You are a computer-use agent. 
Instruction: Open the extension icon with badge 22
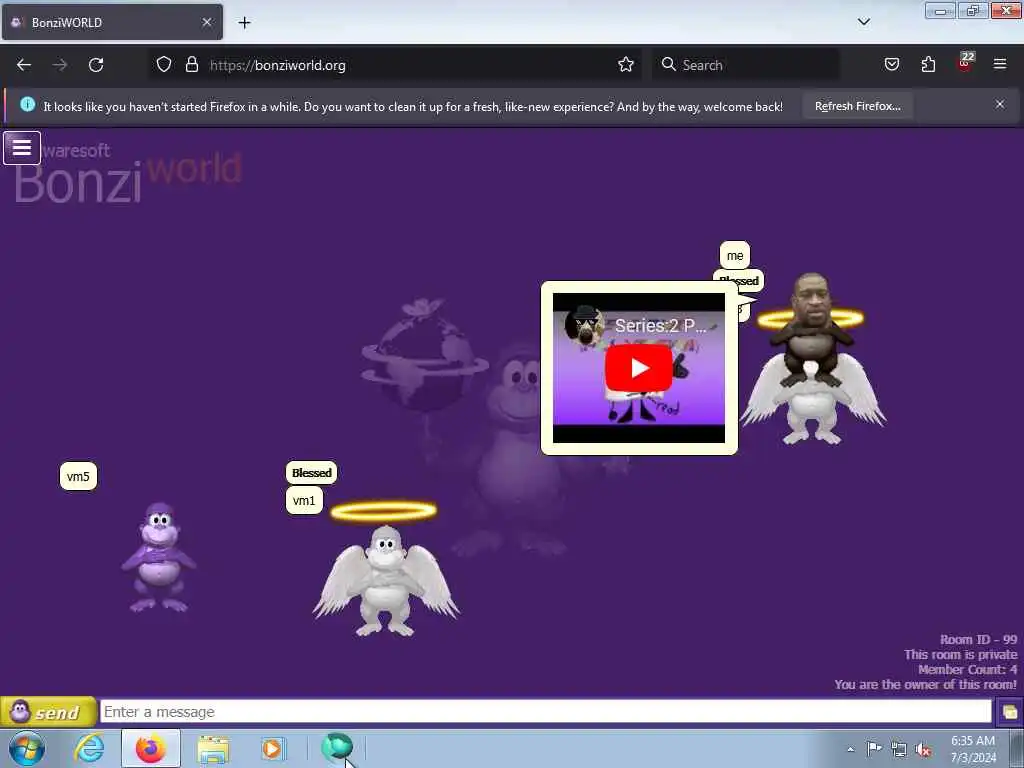click(965, 63)
